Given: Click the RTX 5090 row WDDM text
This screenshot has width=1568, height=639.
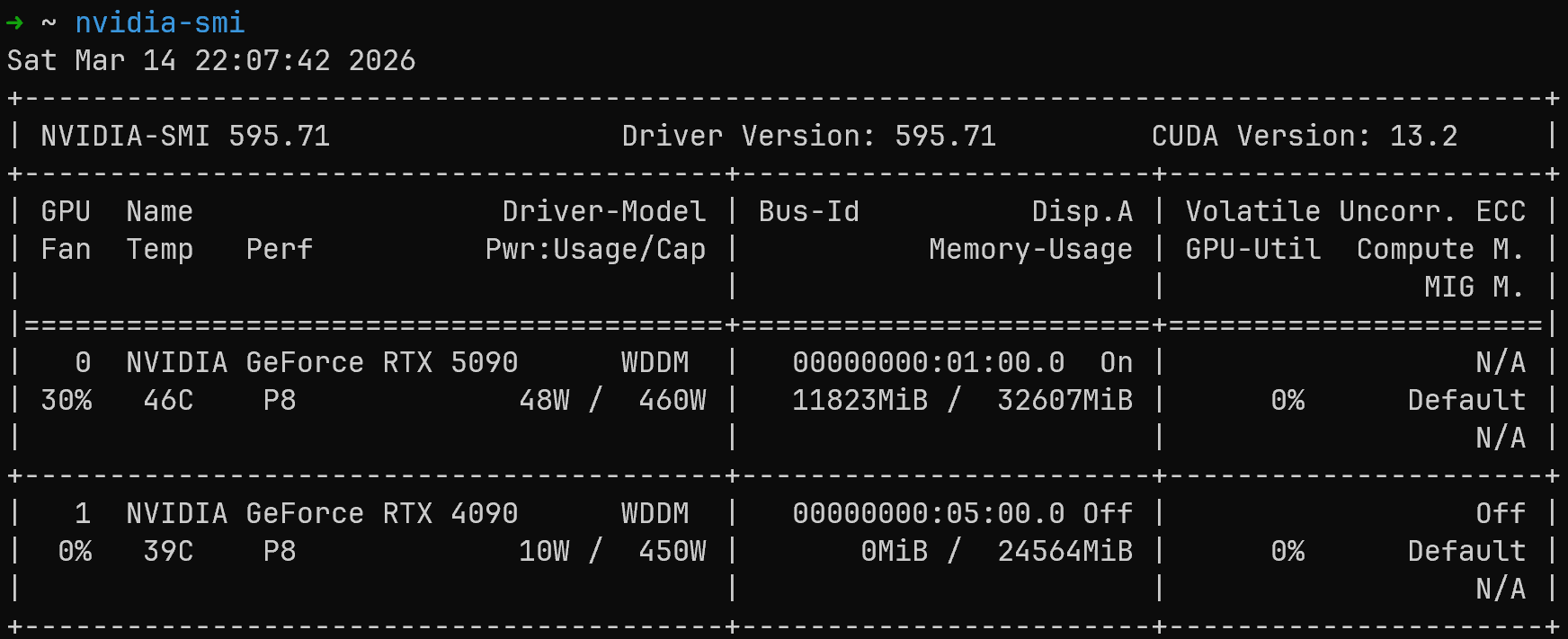Looking at the screenshot, I should pyautogui.click(x=655, y=362).
